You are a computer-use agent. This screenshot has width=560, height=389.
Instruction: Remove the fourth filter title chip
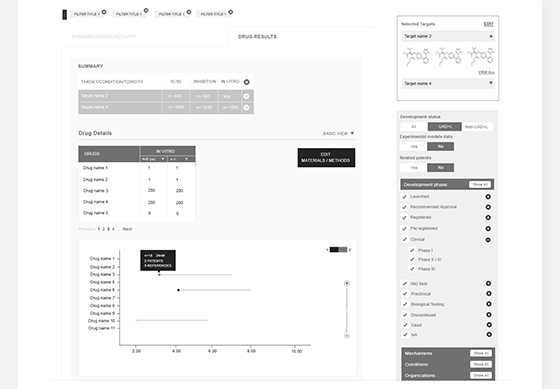coord(231,12)
